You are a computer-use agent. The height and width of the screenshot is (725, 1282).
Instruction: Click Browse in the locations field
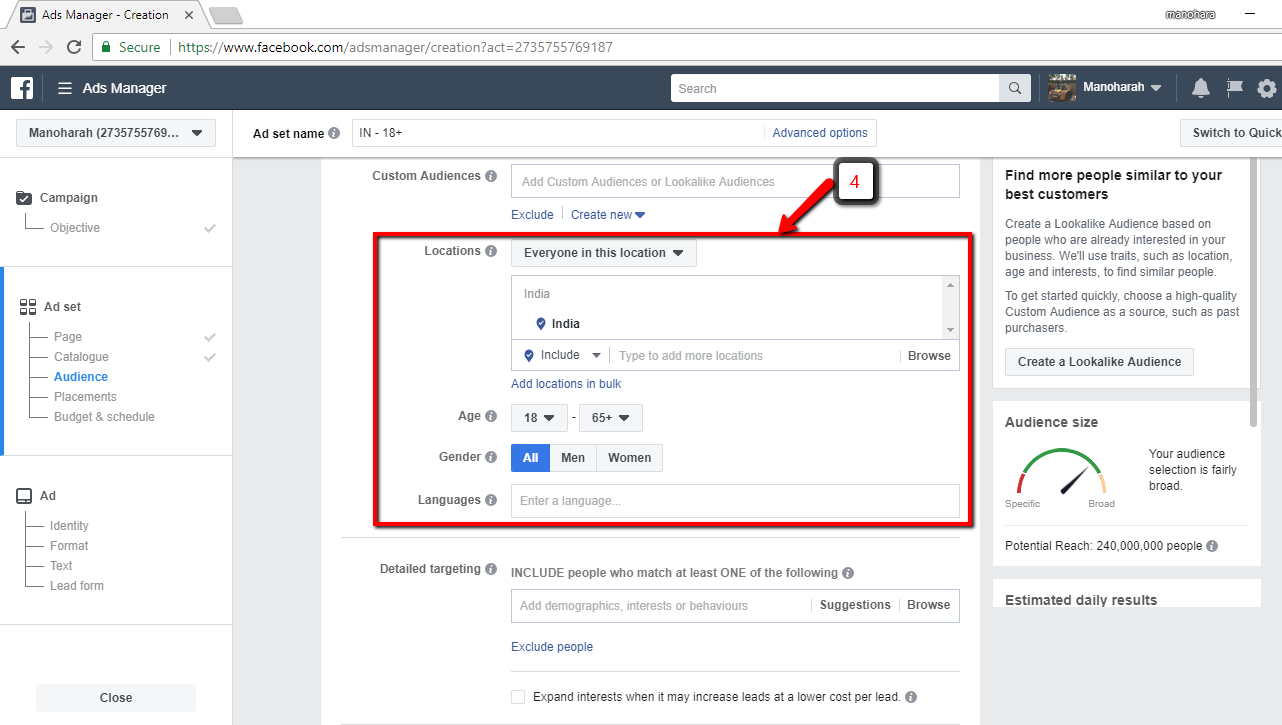(x=929, y=356)
